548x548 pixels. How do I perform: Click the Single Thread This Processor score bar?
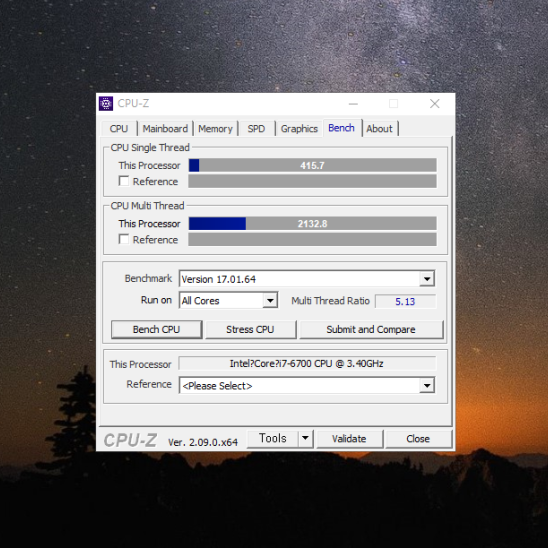tap(312, 165)
